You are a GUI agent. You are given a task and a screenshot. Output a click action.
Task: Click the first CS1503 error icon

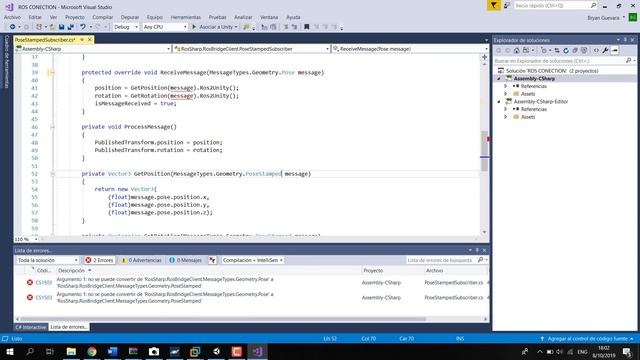30,282
